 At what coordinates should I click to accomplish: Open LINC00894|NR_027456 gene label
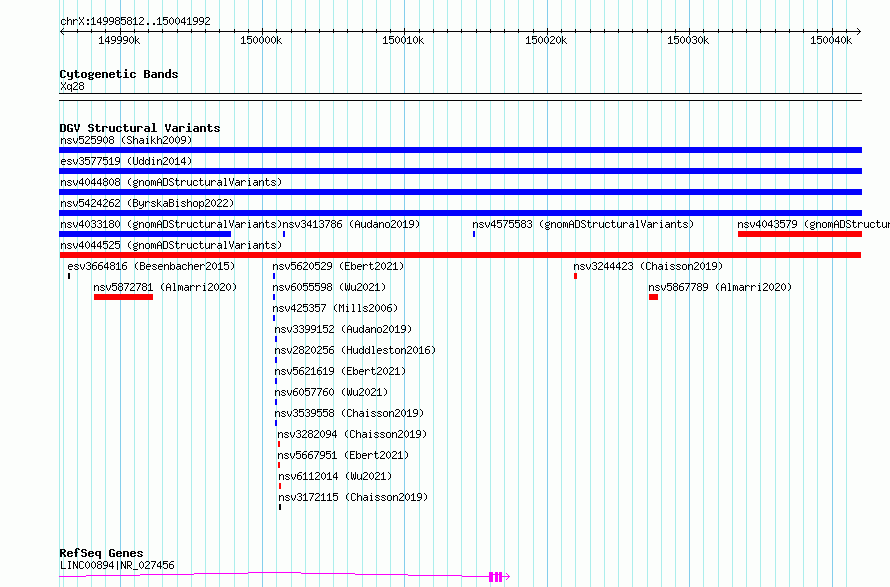117,565
